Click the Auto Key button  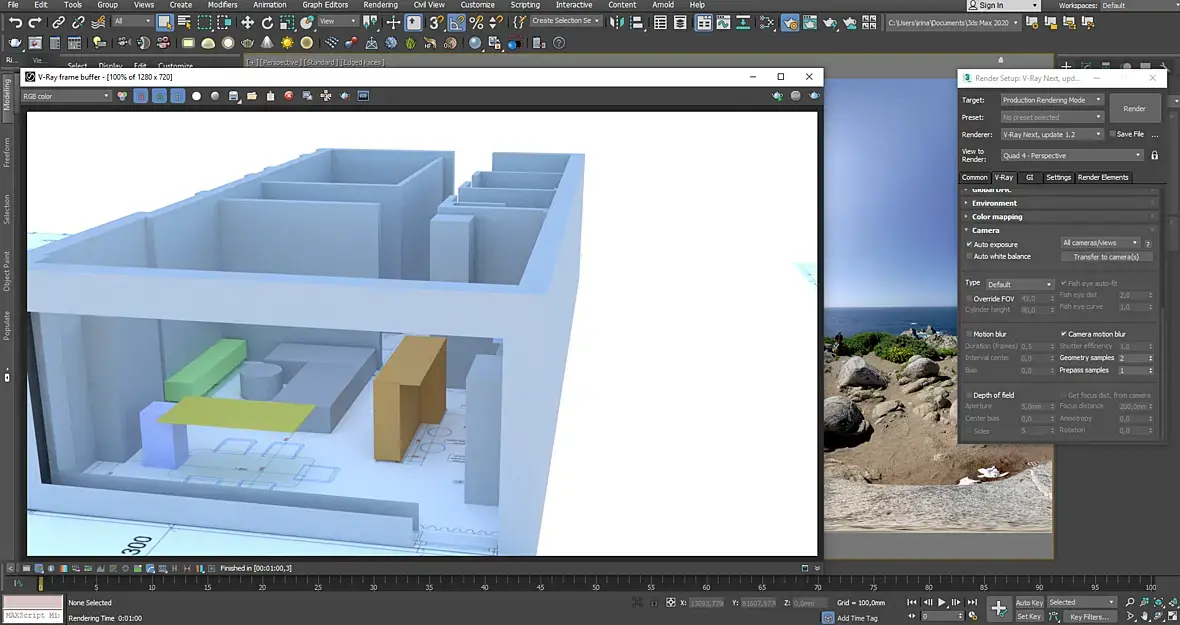tap(1029, 602)
